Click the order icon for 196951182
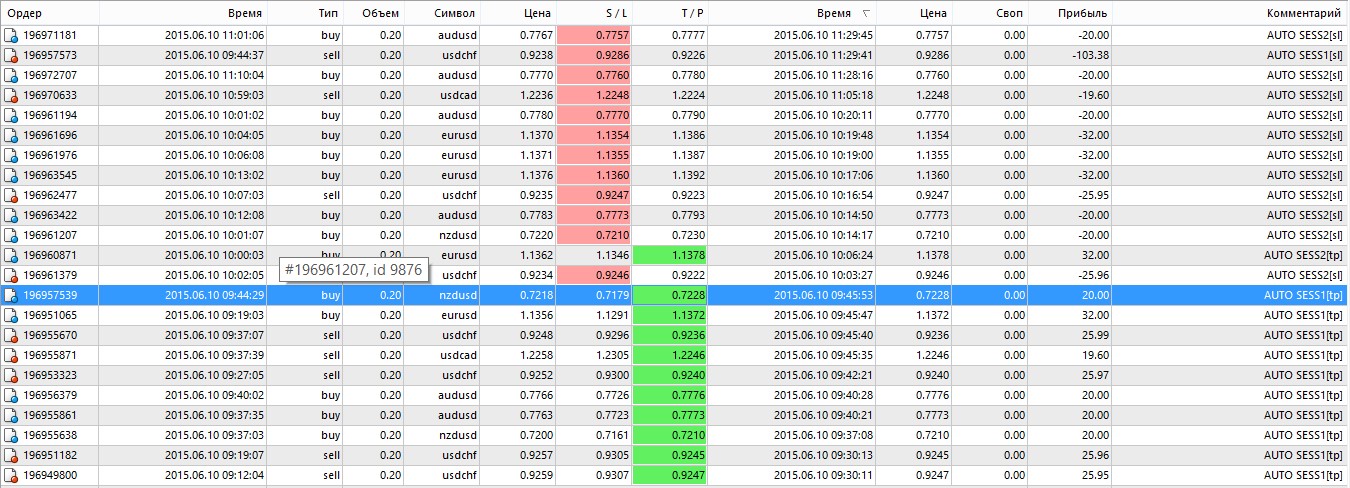This screenshot has height=488, width=1350. coord(11,455)
